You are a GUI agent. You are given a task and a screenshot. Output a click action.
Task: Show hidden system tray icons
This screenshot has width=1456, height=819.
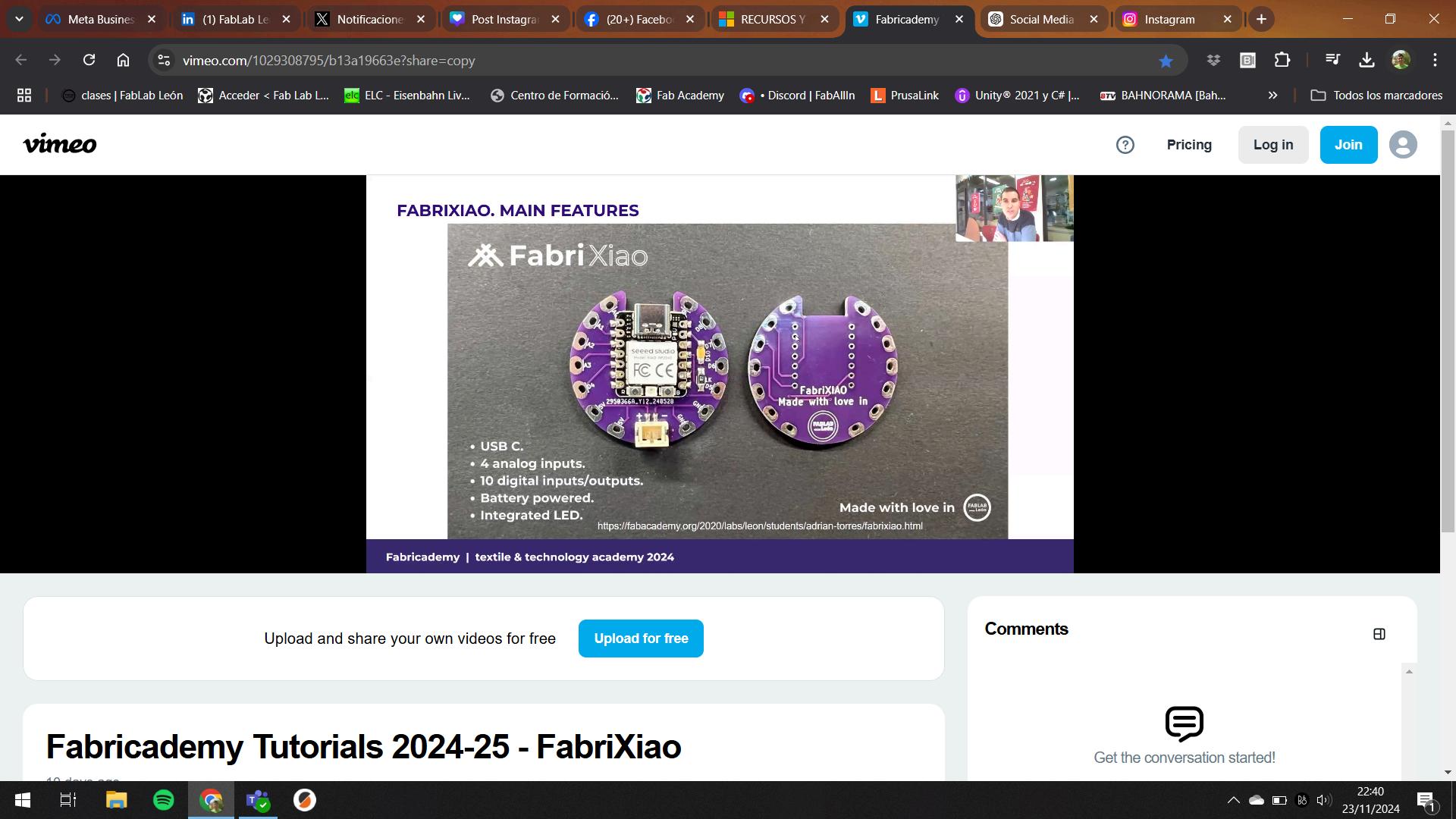[1233, 800]
